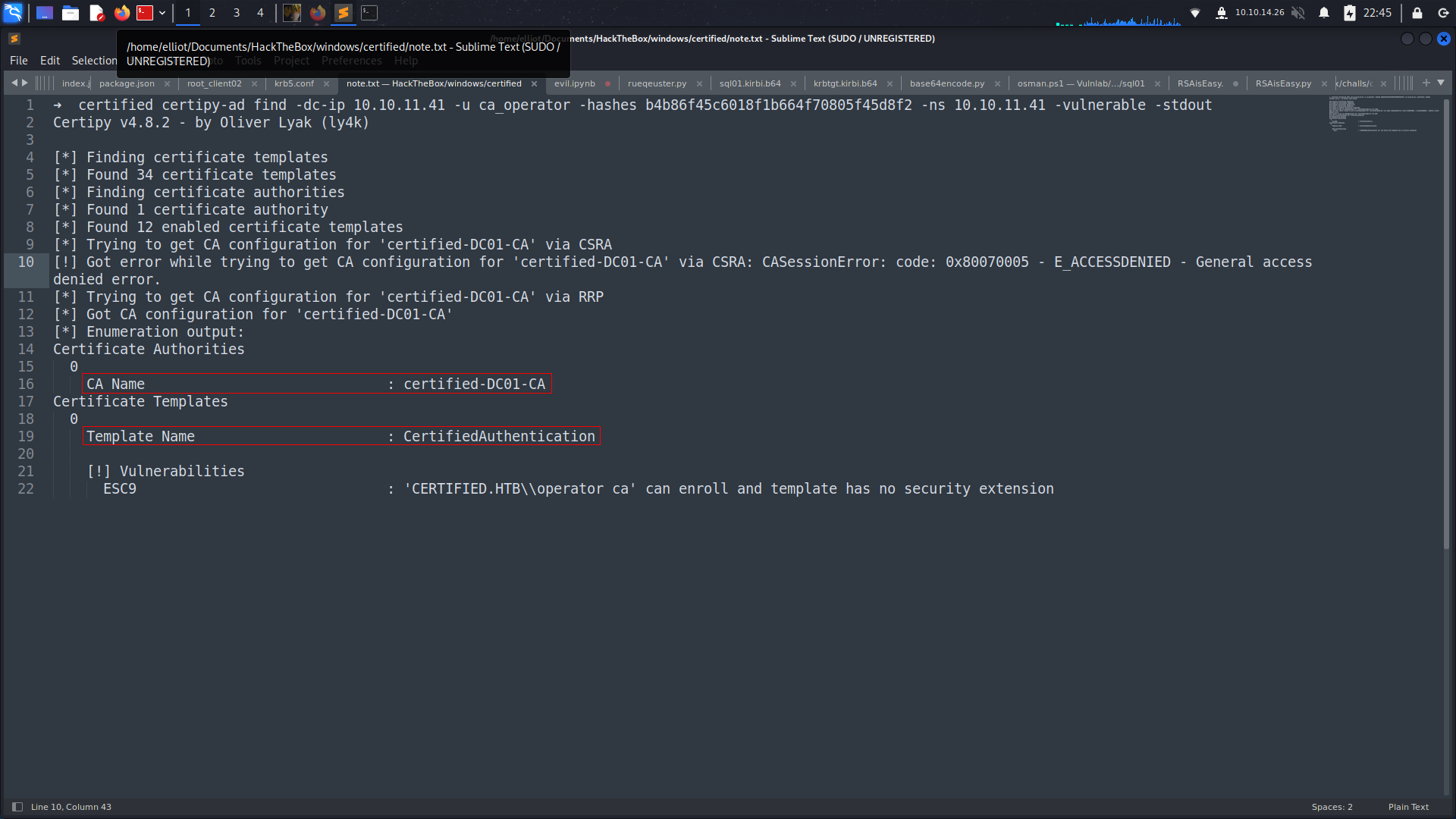This screenshot has height=819, width=1456.
Task: Close the base64encode.py tab
Action: click(997, 83)
